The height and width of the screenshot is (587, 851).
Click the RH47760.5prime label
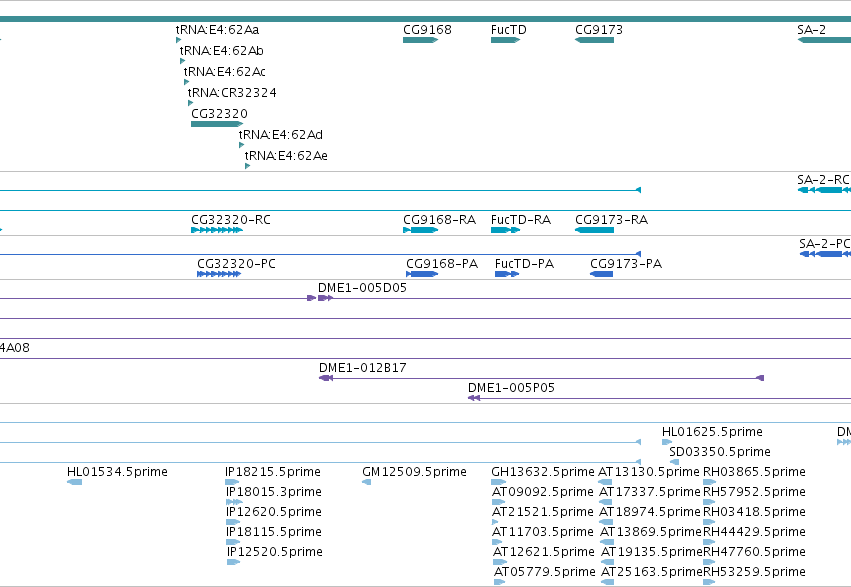pos(754,552)
